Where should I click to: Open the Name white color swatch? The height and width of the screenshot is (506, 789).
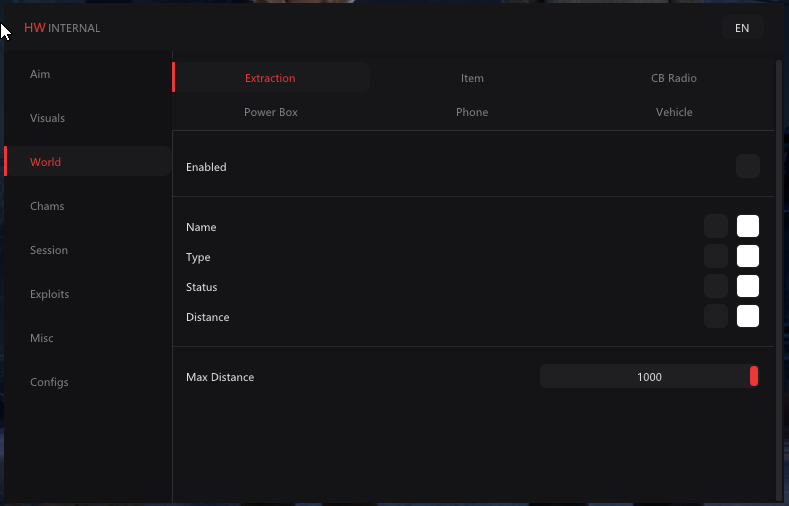(x=748, y=226)
